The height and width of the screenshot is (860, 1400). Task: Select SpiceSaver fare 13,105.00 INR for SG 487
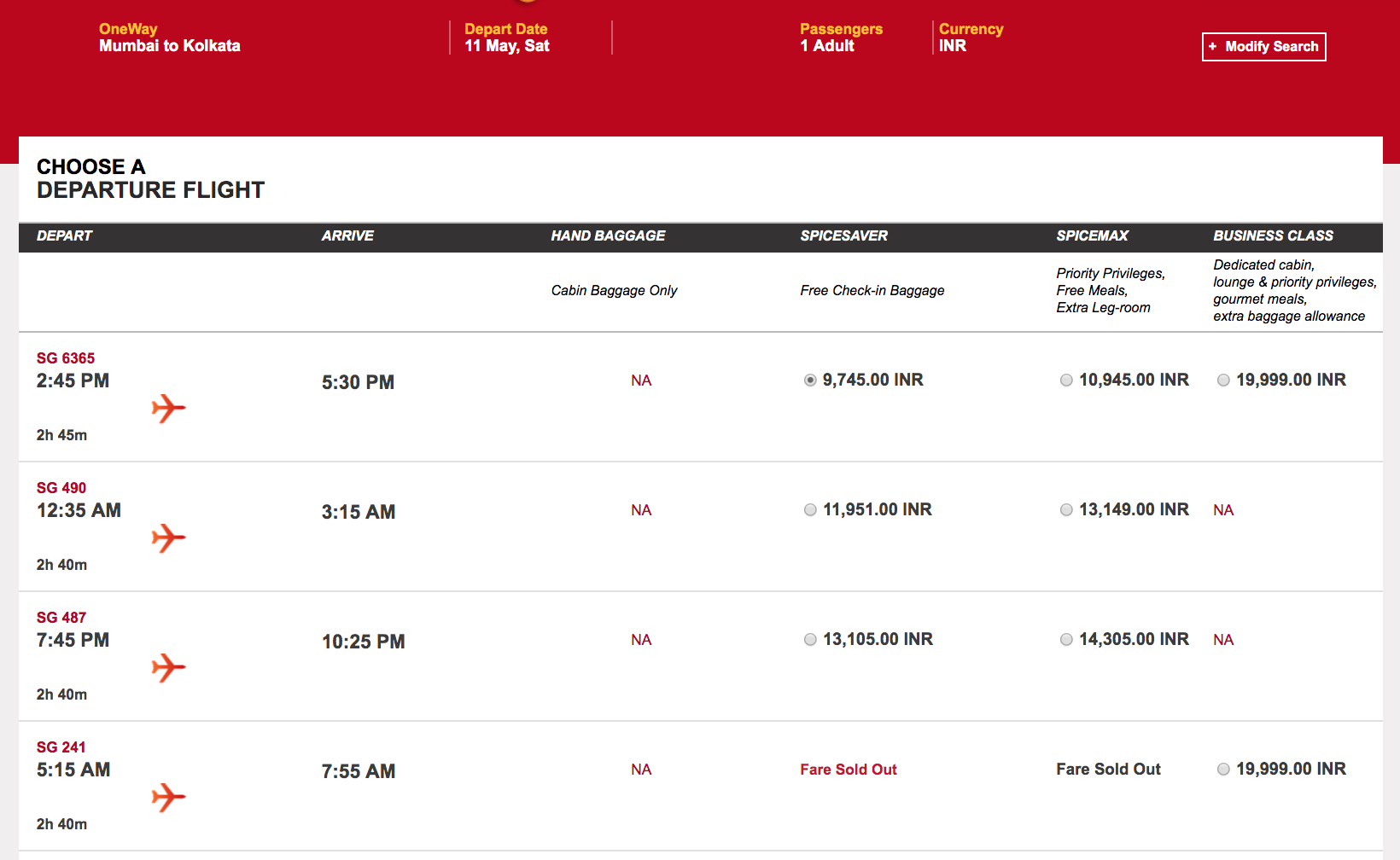coord(809,639)
